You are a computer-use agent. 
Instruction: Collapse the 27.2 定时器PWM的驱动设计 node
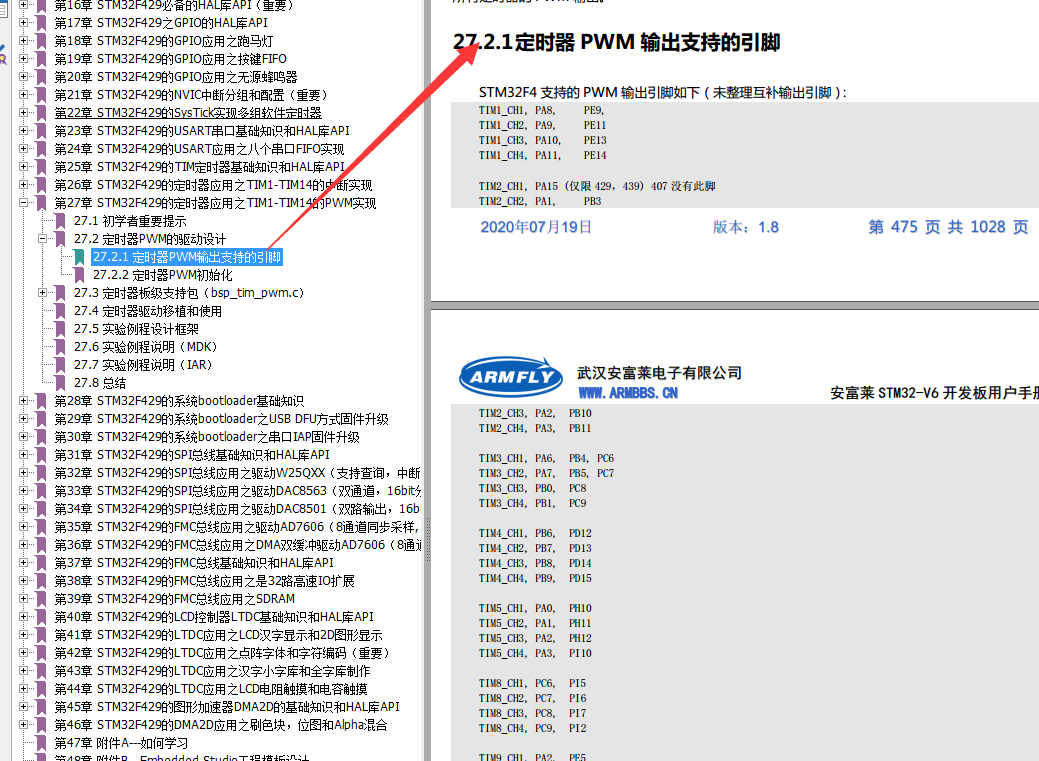click(x=42, y=239)
